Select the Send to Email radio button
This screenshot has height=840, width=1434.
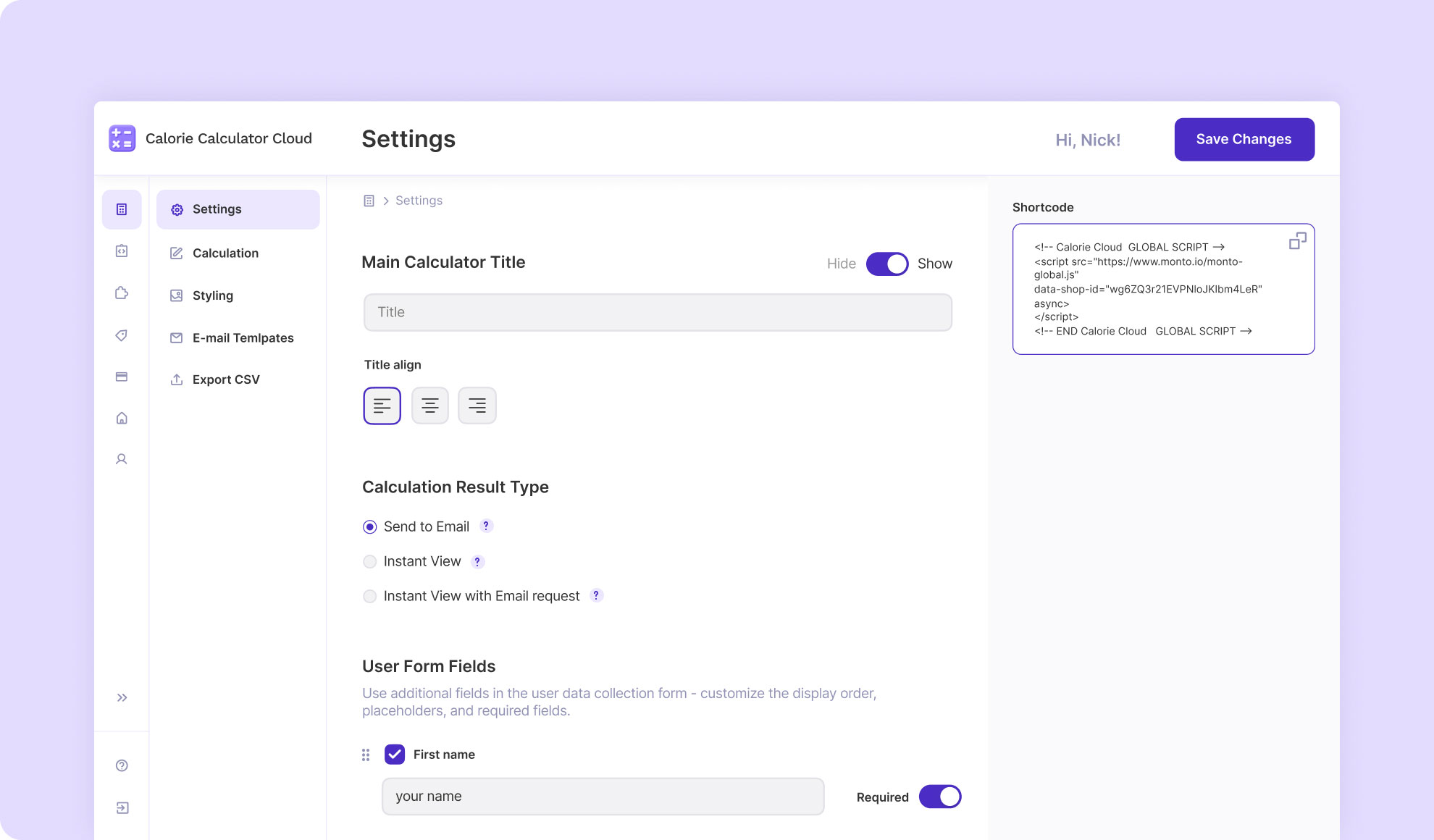click(370, 526)
